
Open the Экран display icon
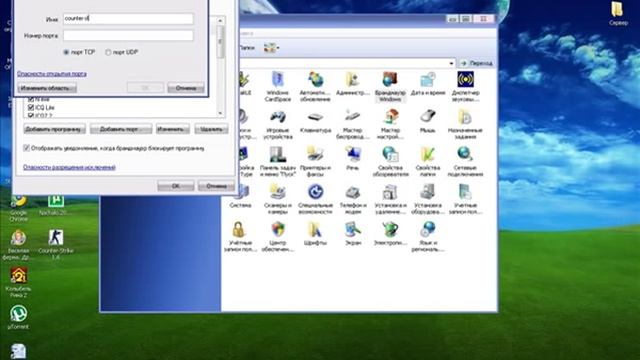(353, 234)
